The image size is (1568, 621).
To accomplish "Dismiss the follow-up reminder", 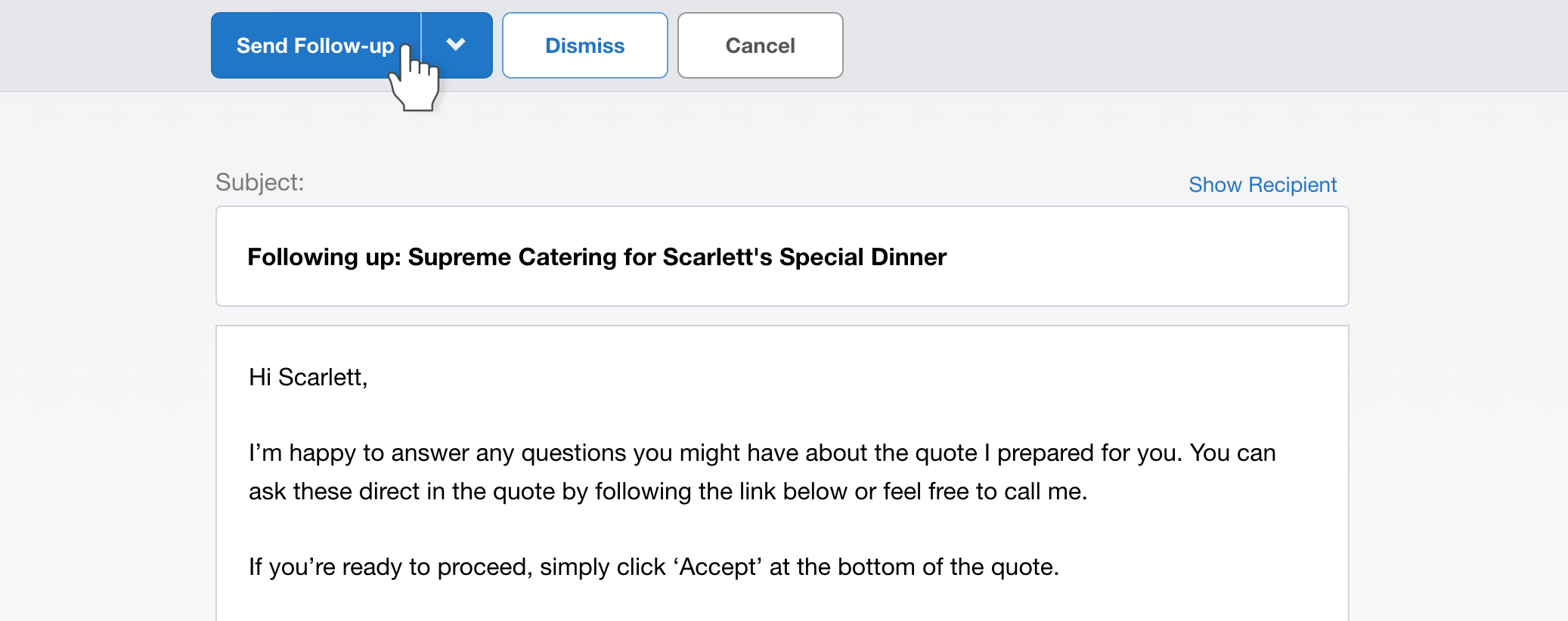I will tap(585, 45).
